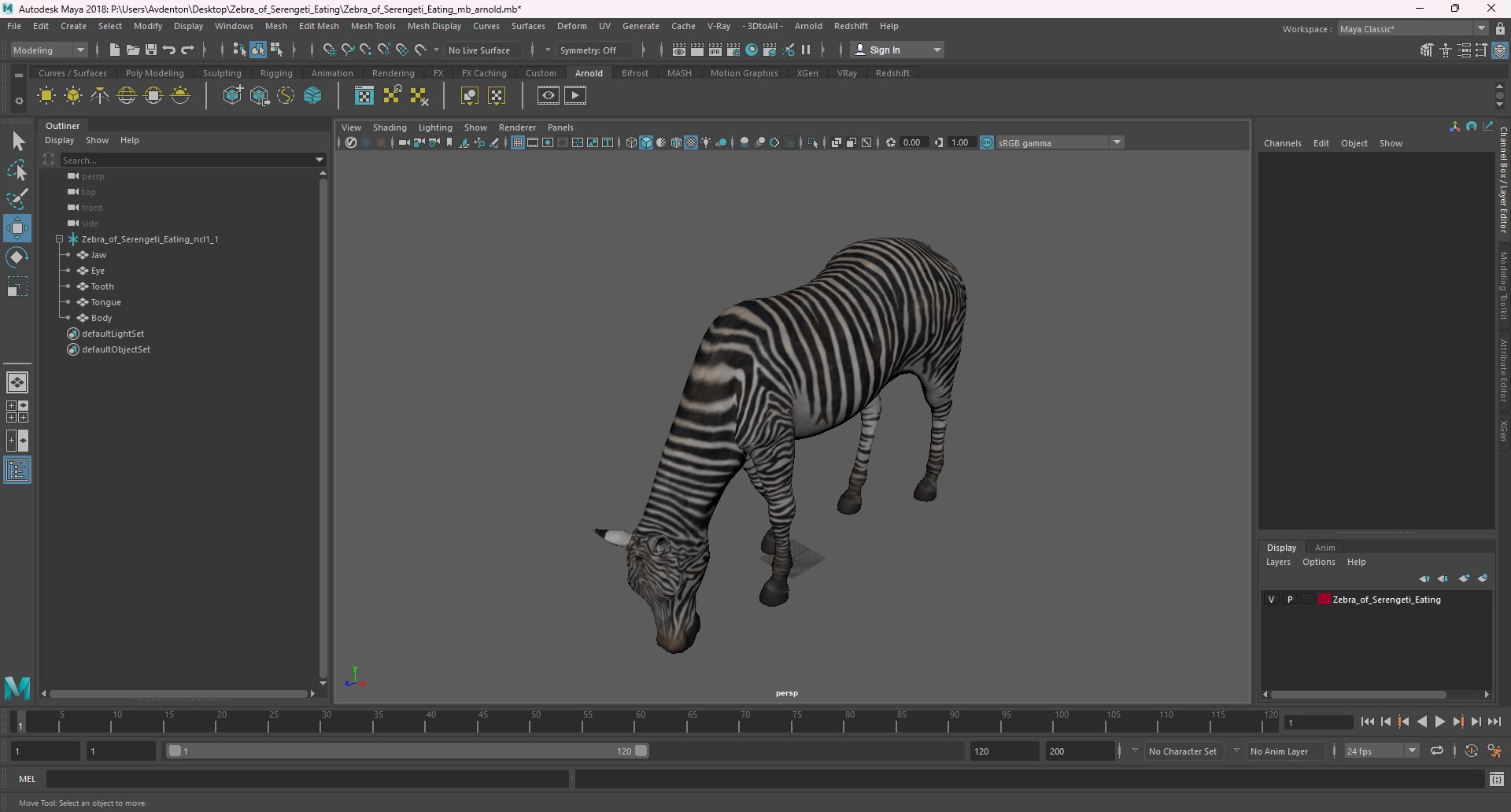Open the sRGB gamma view transform dropdown
Screen dimensions: 1511x812
1060,142
